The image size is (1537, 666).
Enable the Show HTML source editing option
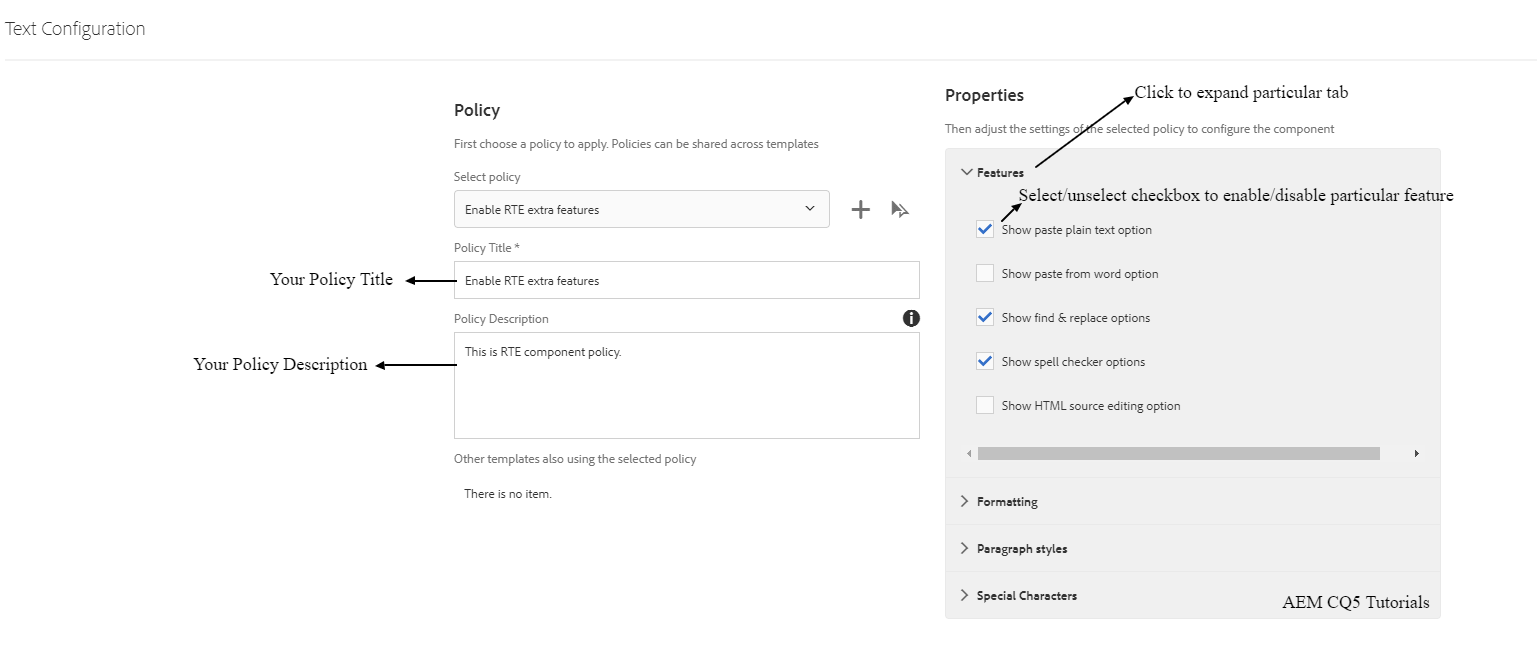tap(985, 405)
